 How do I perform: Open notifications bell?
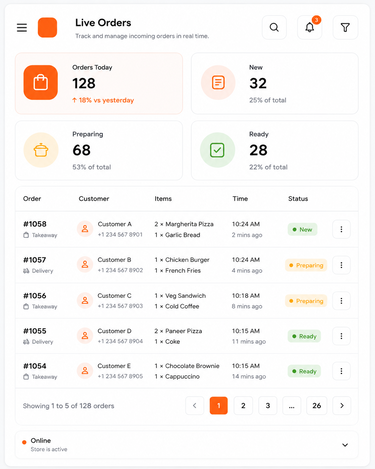click(x=310, y=27)
